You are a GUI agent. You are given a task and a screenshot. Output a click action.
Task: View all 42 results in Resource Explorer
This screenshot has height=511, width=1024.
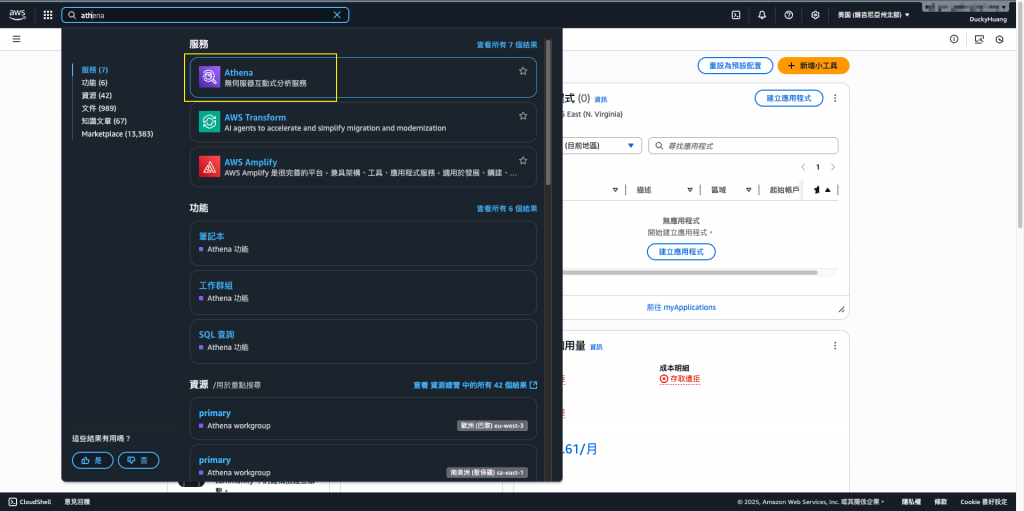coord(475,385)
